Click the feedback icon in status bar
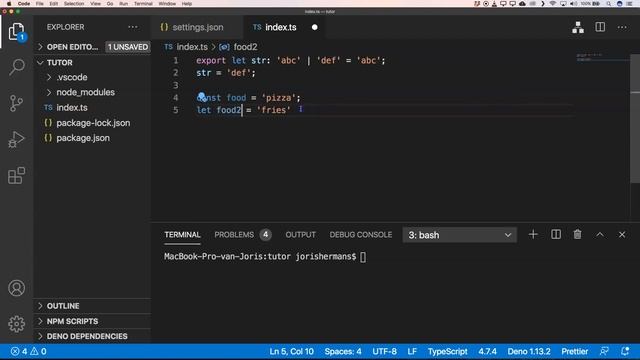 [604, 351]
